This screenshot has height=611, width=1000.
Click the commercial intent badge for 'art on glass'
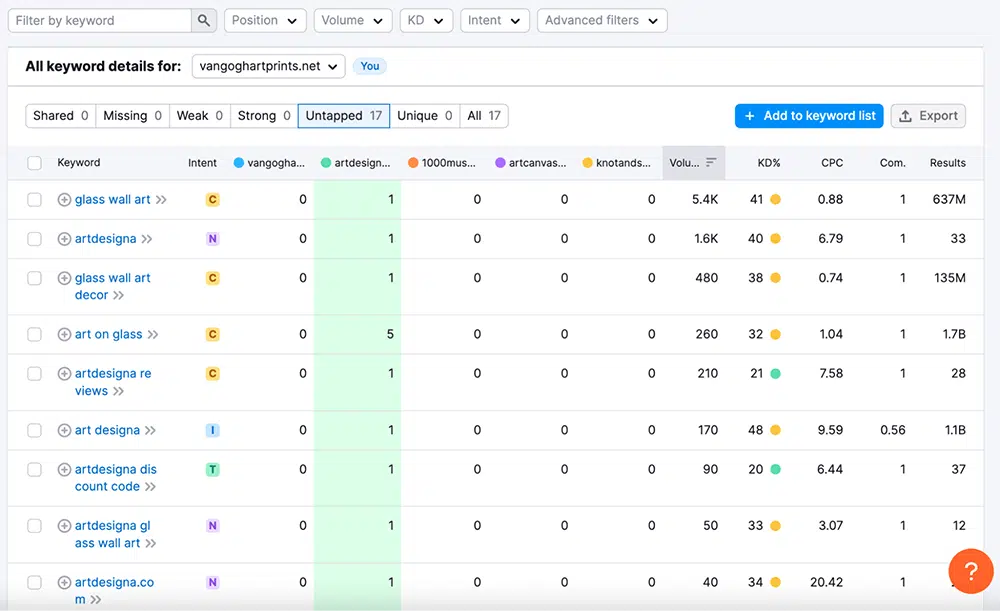[x=212, y=334]
